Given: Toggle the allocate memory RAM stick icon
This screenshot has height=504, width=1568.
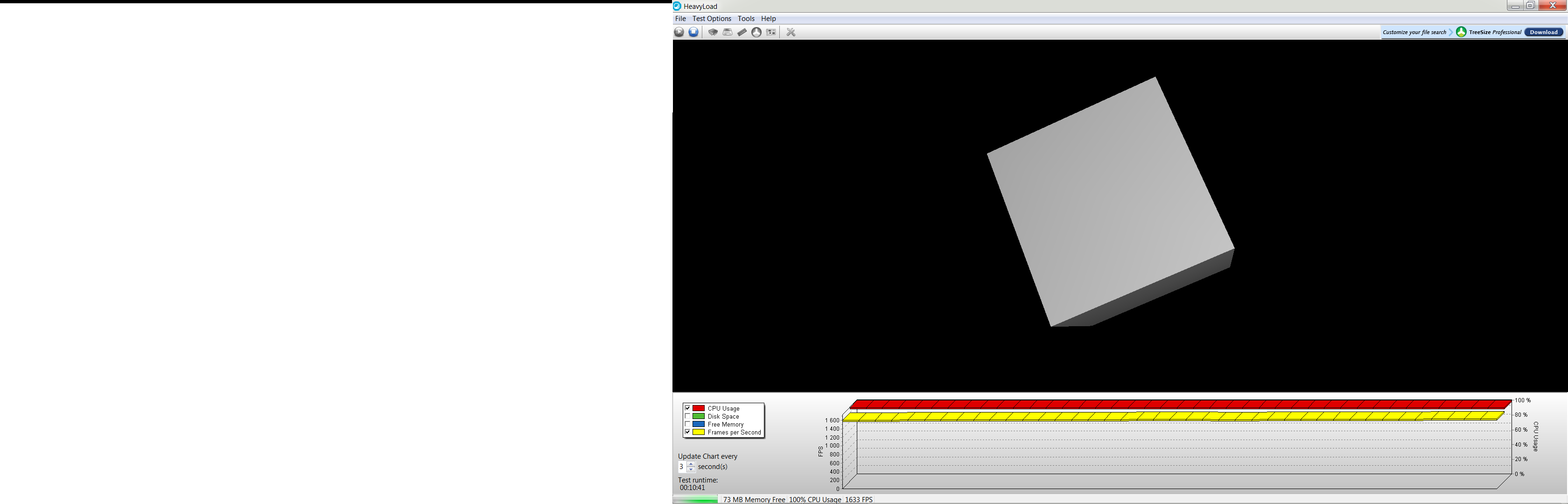Looking at the screenshot, I should tap(742, 32).
